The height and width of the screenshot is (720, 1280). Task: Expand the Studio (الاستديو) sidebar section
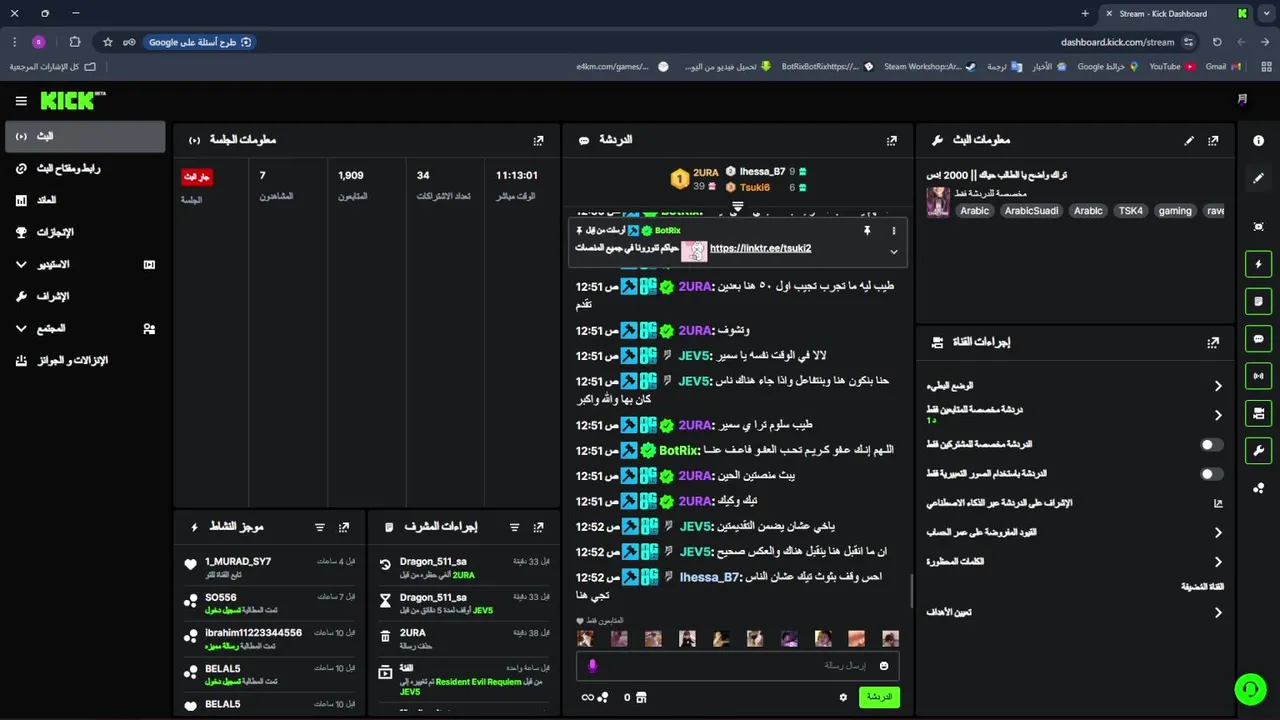[x=21, y=265]
